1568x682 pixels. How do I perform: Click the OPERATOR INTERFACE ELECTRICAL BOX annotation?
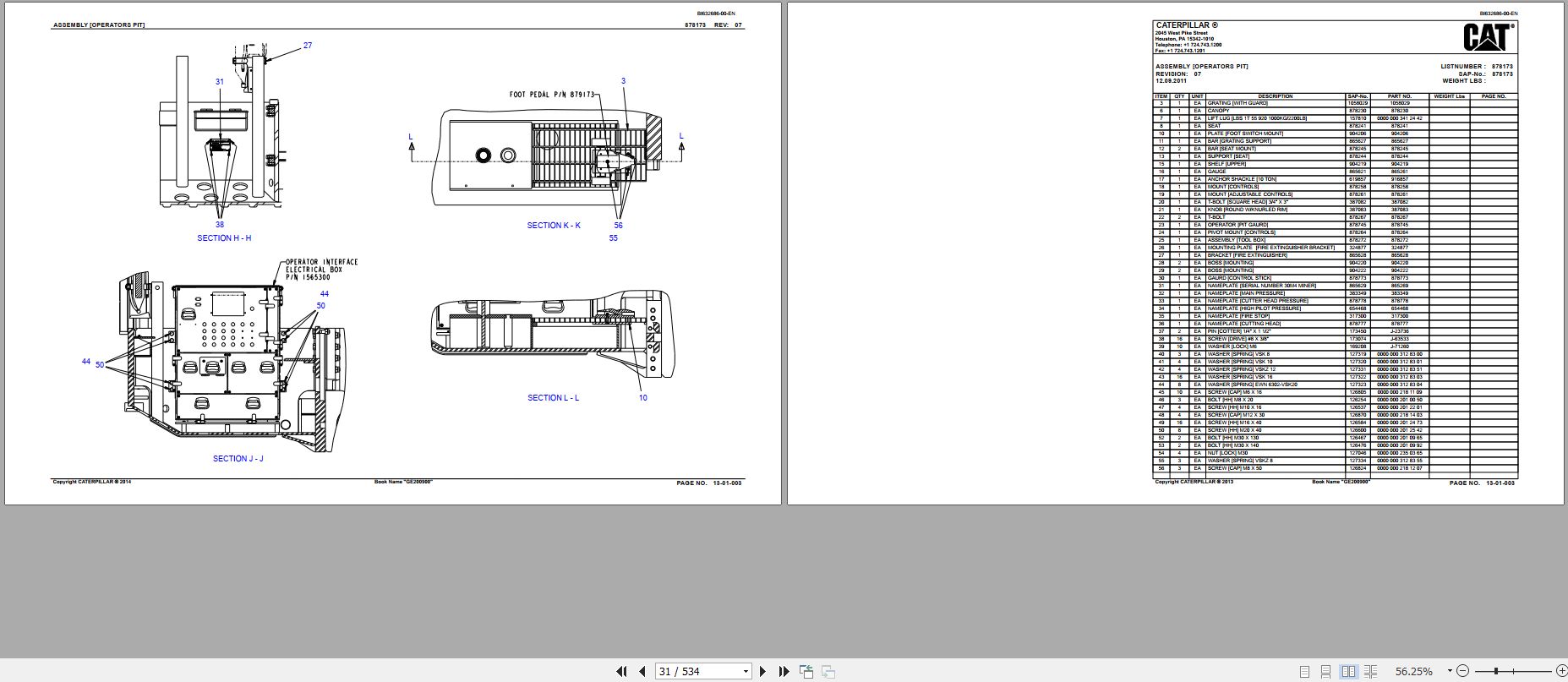pos(321,269)
